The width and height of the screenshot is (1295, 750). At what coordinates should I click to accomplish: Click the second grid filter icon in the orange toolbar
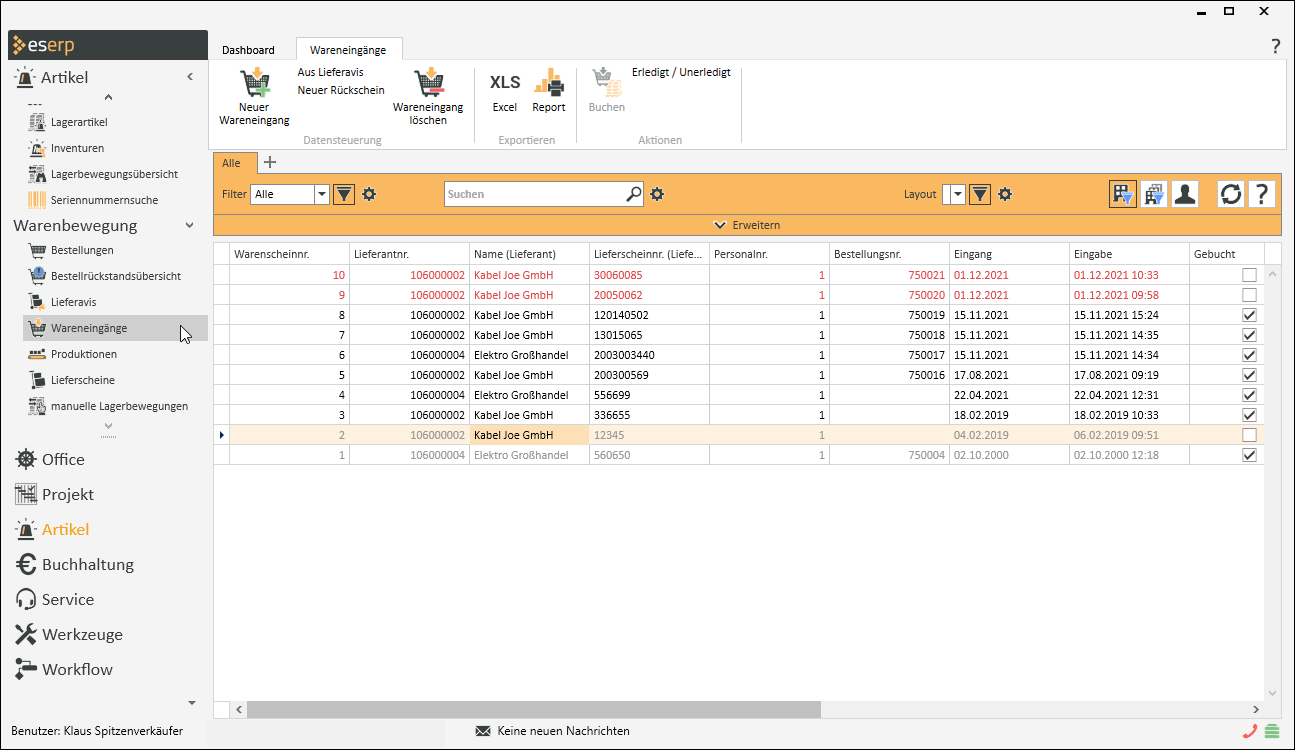pyautogui.click(x=1154, y=194)
